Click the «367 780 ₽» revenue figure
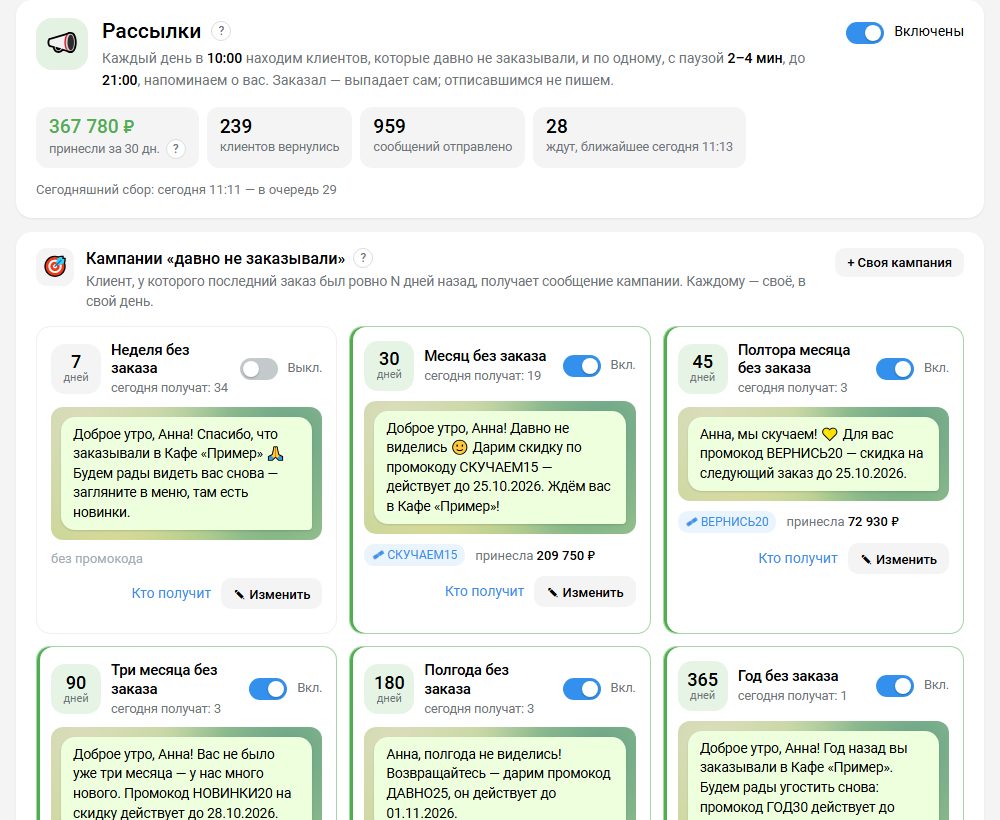The image size is (1000, 820). coord(92,126)
